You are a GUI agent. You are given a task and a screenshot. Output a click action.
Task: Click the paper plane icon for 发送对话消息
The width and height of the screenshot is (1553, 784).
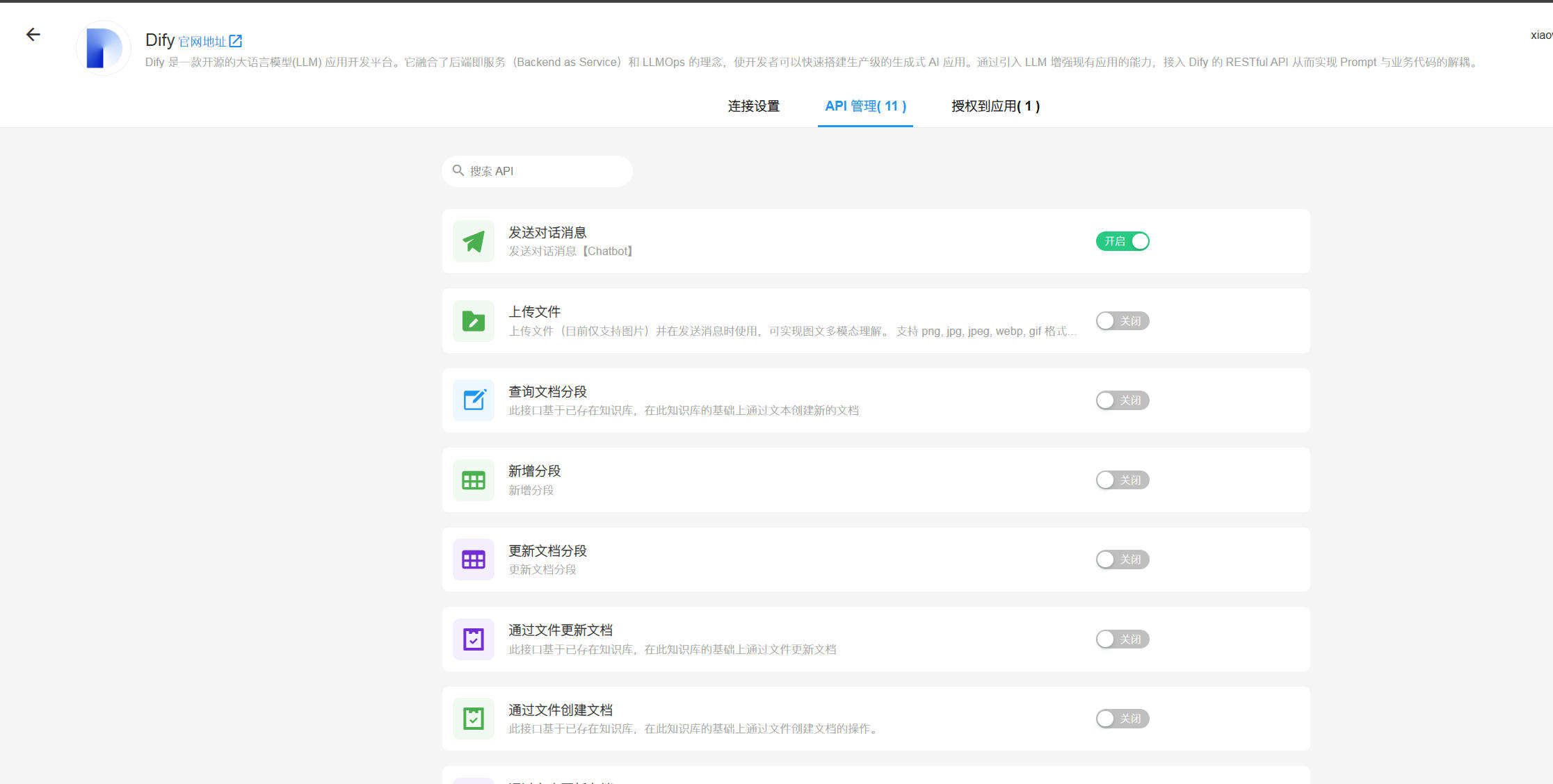click(x=474, y=241)
